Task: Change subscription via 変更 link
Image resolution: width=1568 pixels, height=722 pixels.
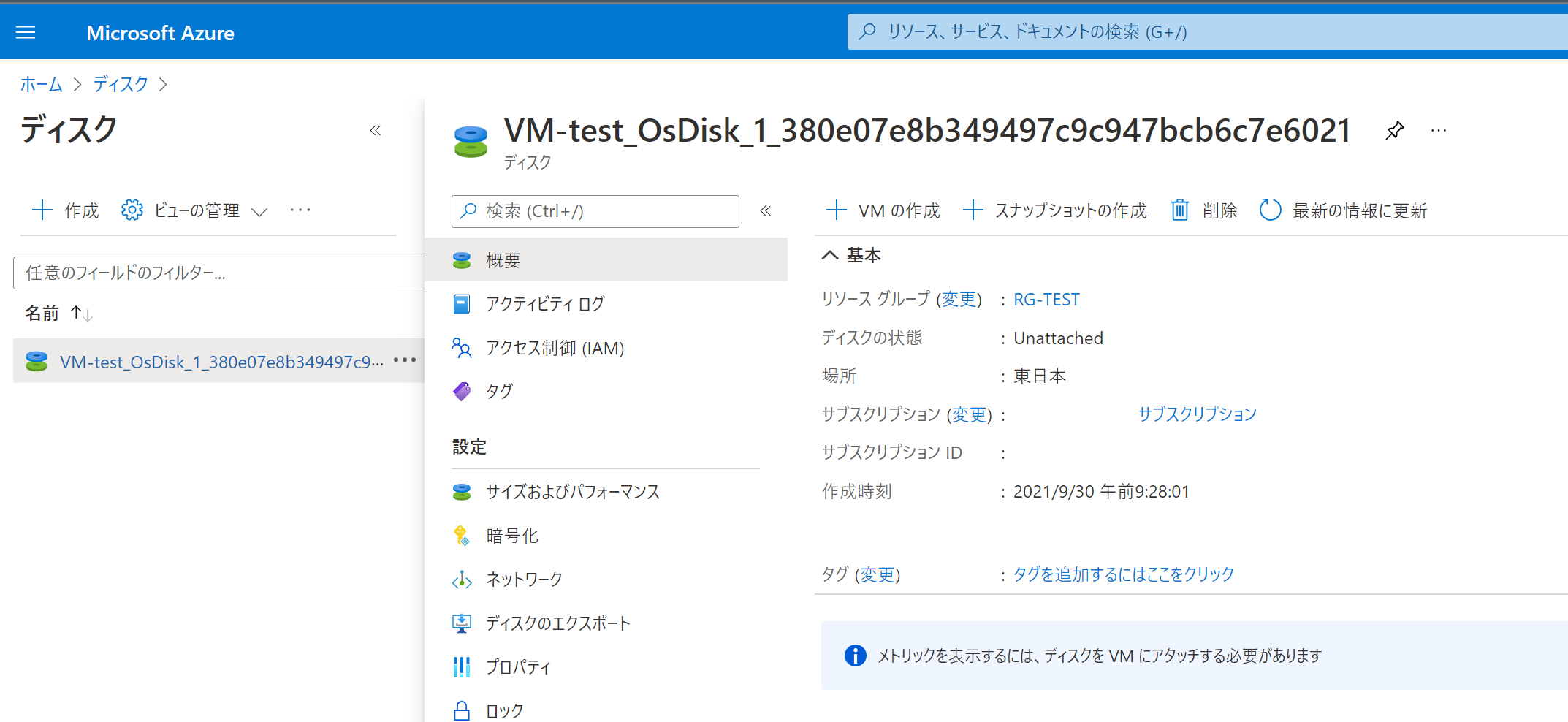Action: pyautogui.click(x=970, y=415)
